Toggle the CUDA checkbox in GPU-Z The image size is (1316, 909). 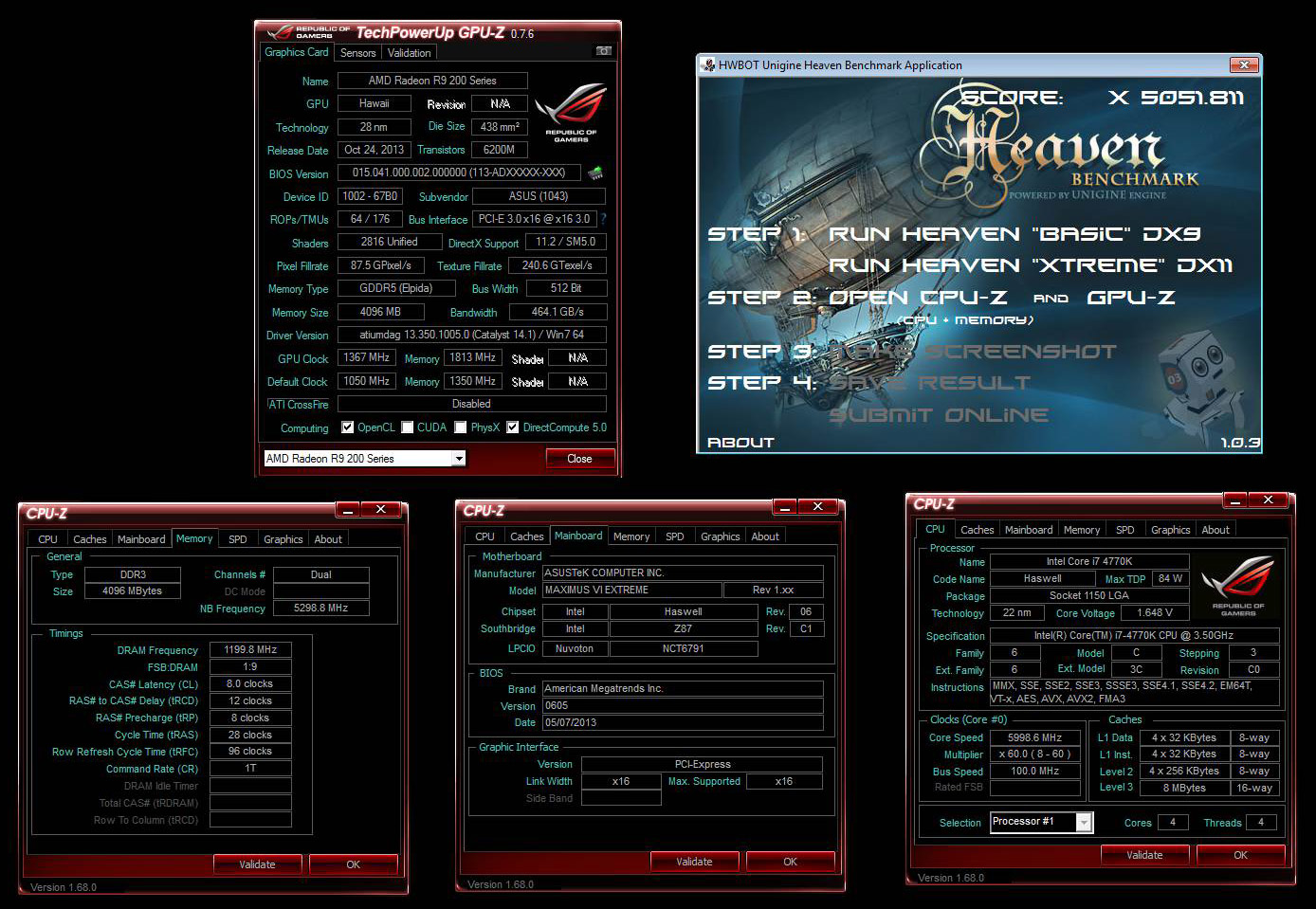point(408,427)
